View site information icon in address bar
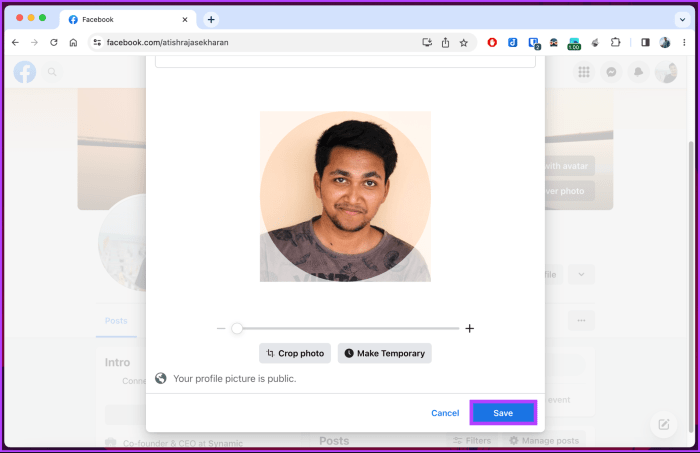The width and height of the screenshot is (700, 453). 97,42
